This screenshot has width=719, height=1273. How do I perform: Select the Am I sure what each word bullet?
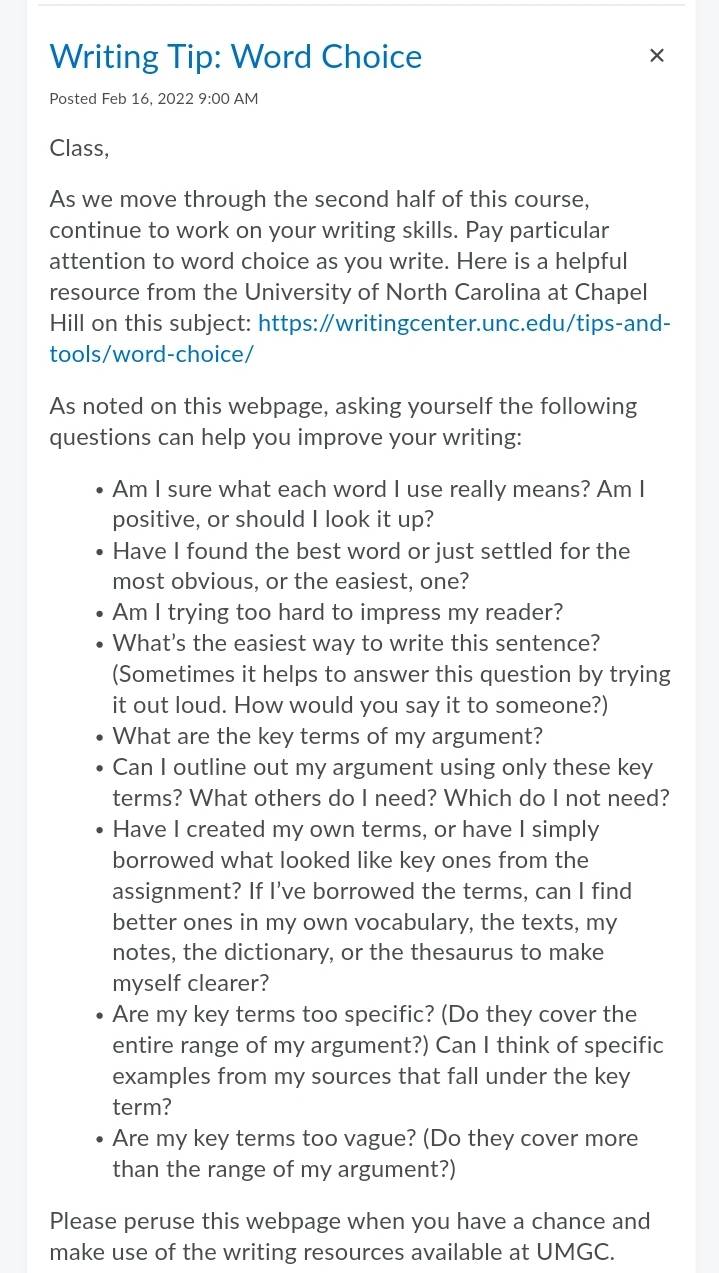point(379,504)
